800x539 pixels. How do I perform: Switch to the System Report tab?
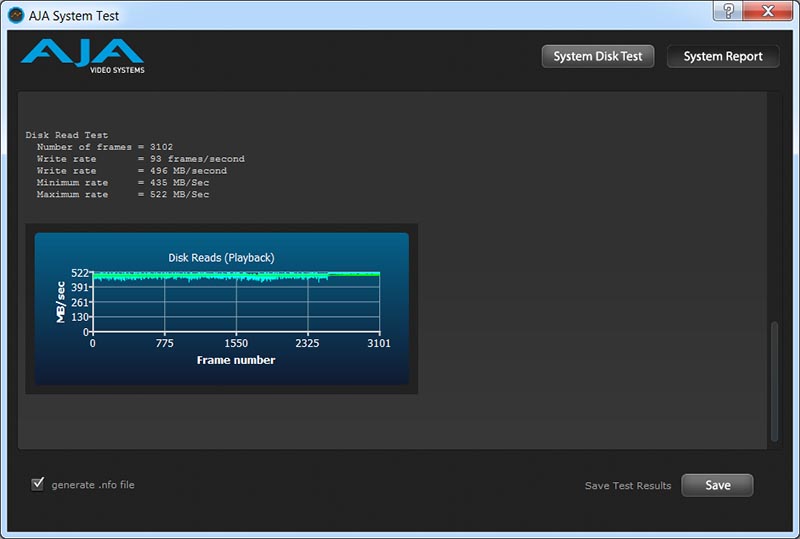point(723,56)
